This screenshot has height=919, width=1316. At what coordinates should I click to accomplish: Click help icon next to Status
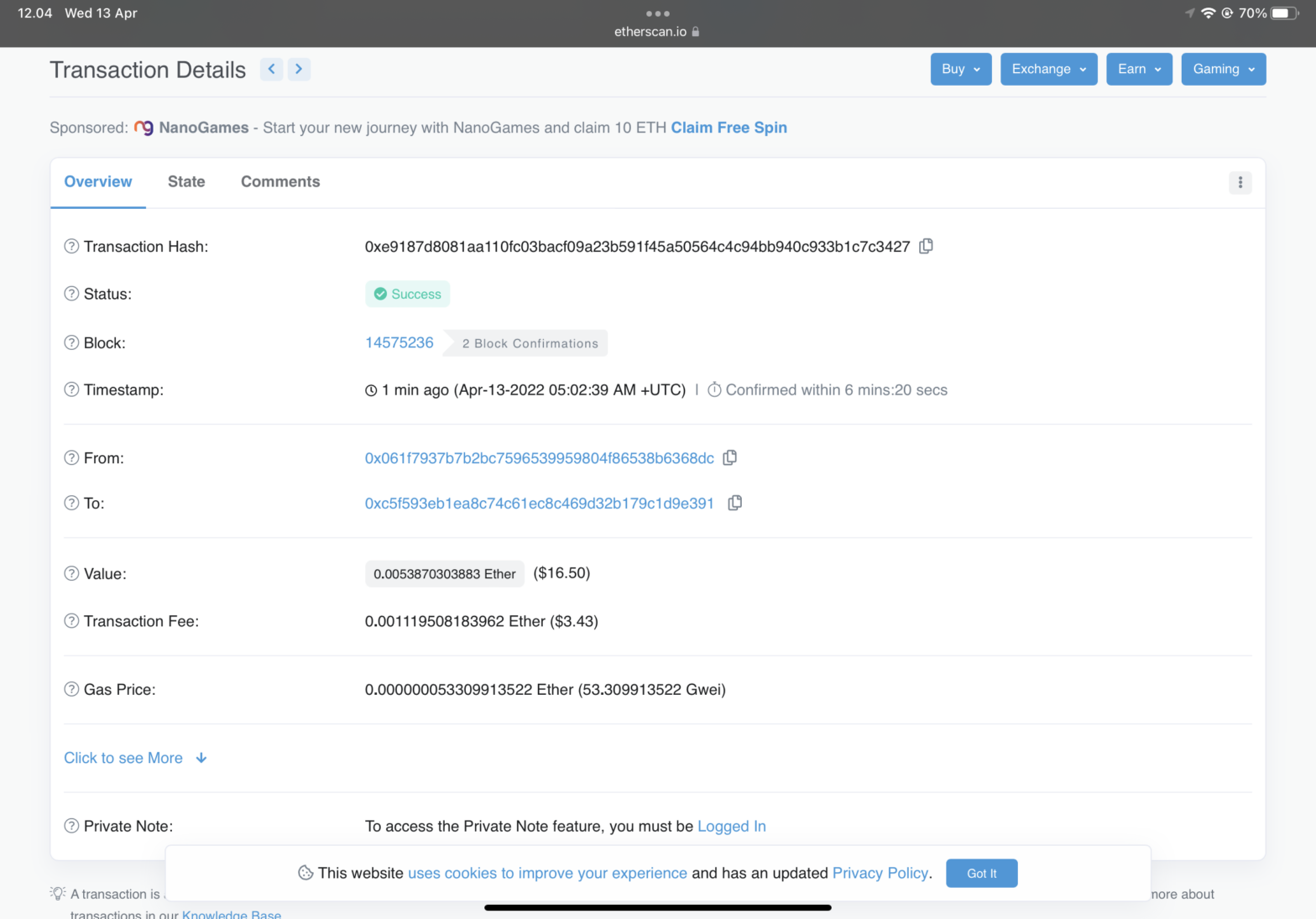[71, 294]
